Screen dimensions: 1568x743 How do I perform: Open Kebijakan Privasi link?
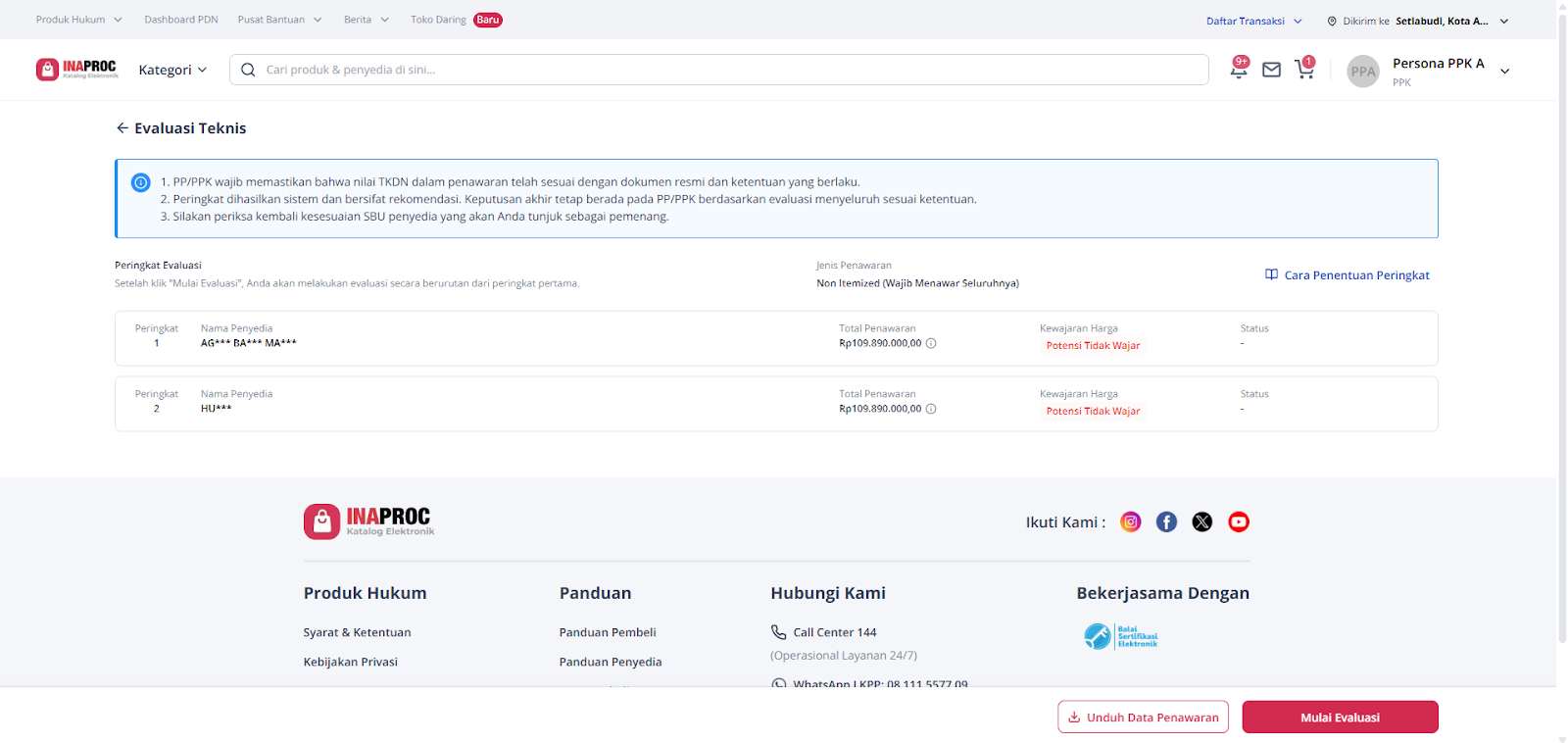351,662
